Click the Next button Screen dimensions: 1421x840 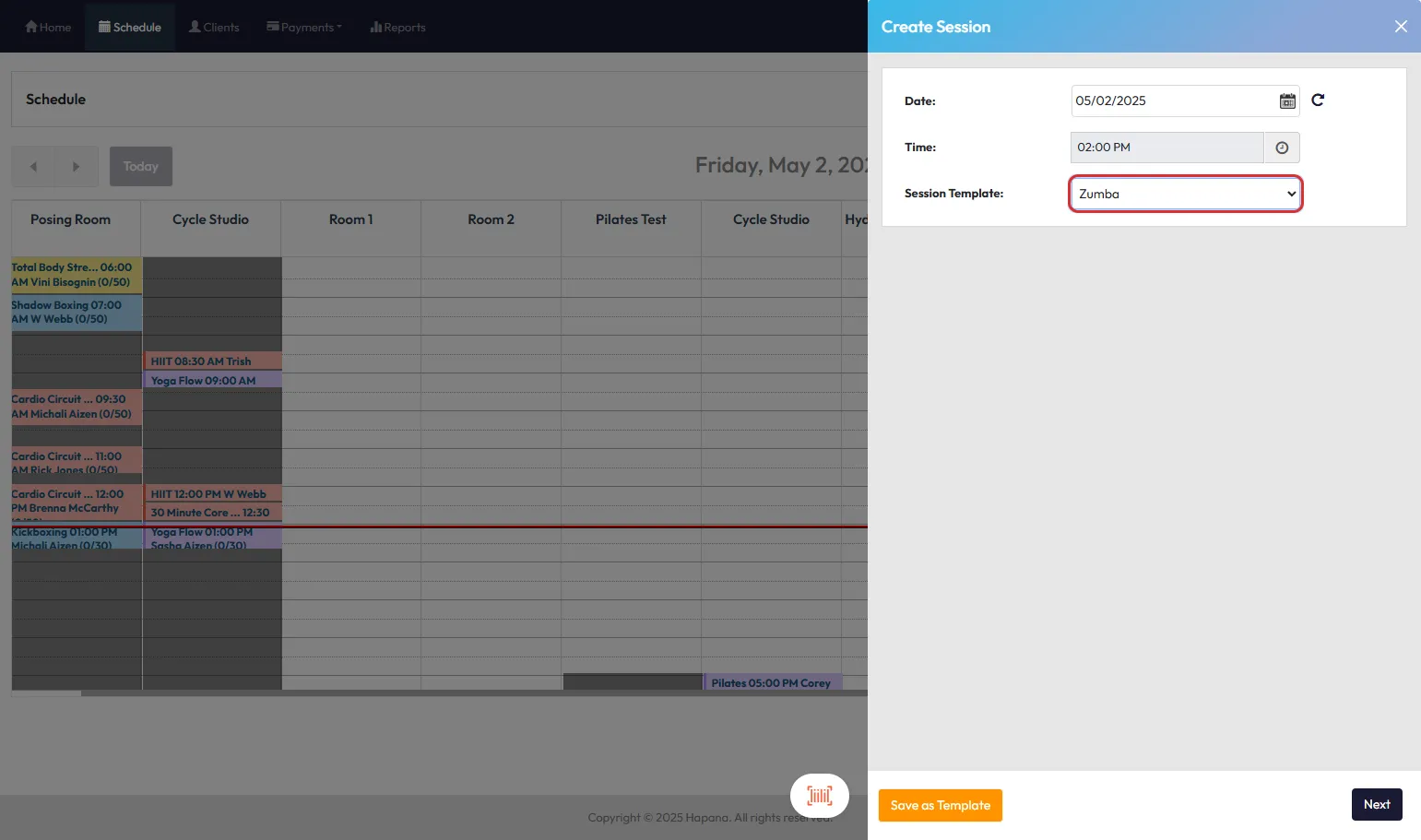(x=1376, y=804)
